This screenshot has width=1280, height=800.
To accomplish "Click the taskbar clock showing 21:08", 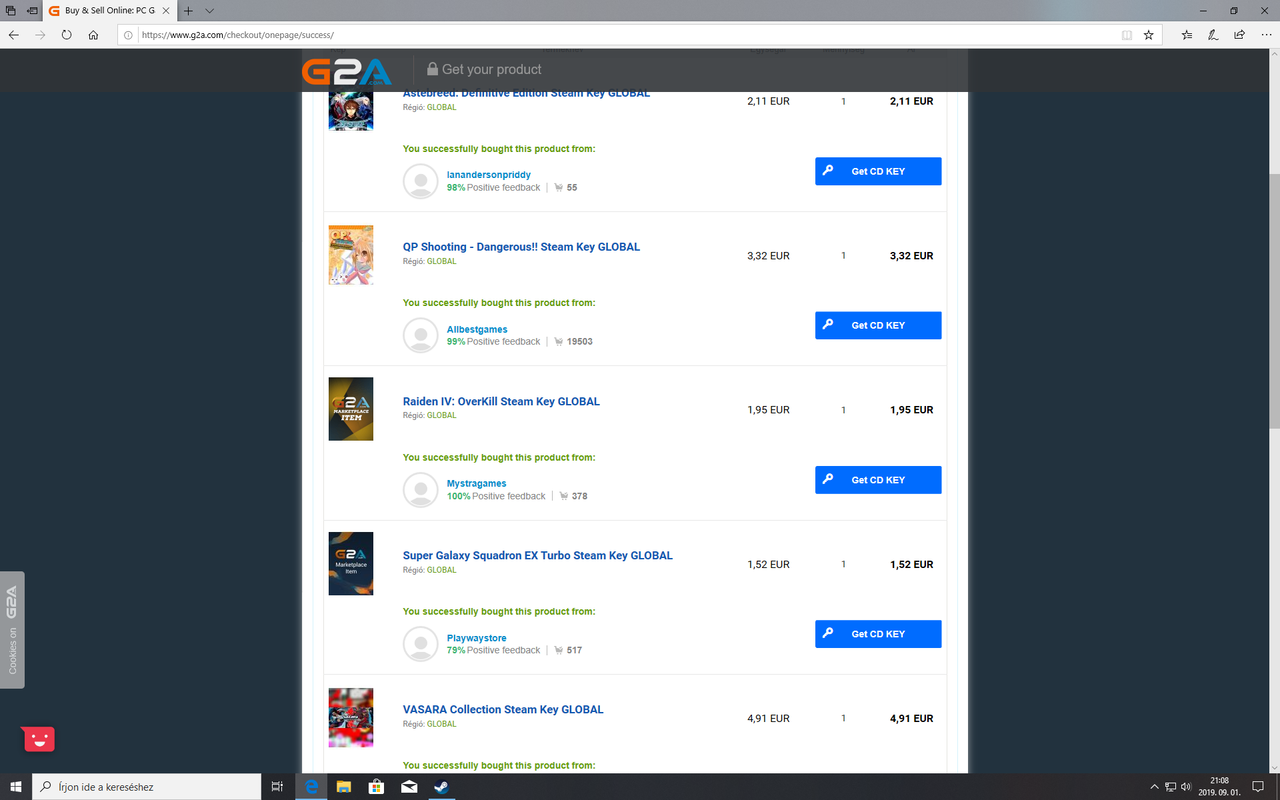I will [x=1219, y=787].
